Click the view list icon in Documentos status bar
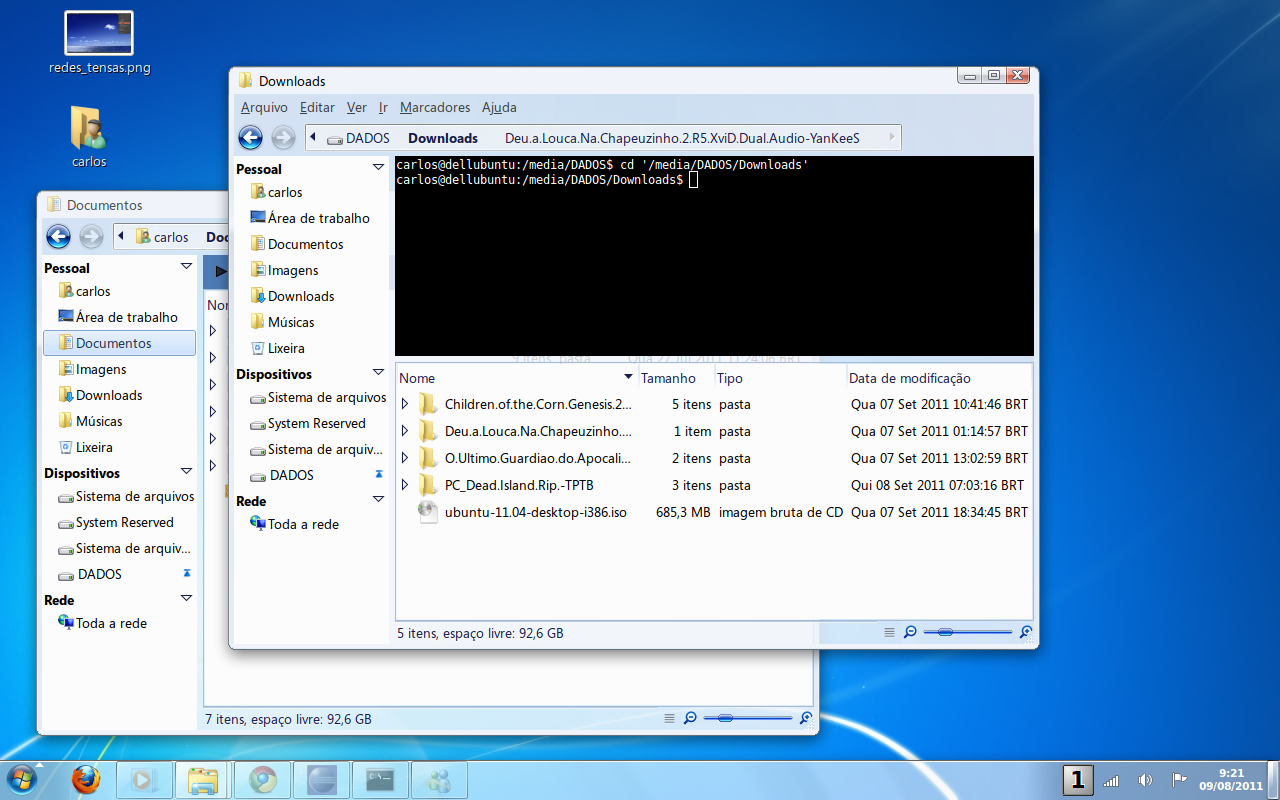Screen dimensions: 1280x800 pyautogui.click(x=670, y=718)
